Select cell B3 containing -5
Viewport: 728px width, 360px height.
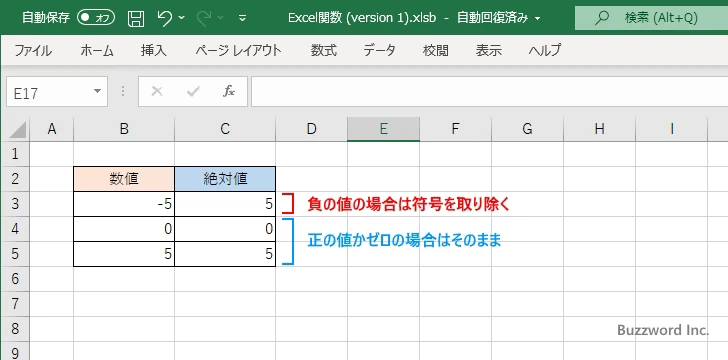click(x=124, y=204)
